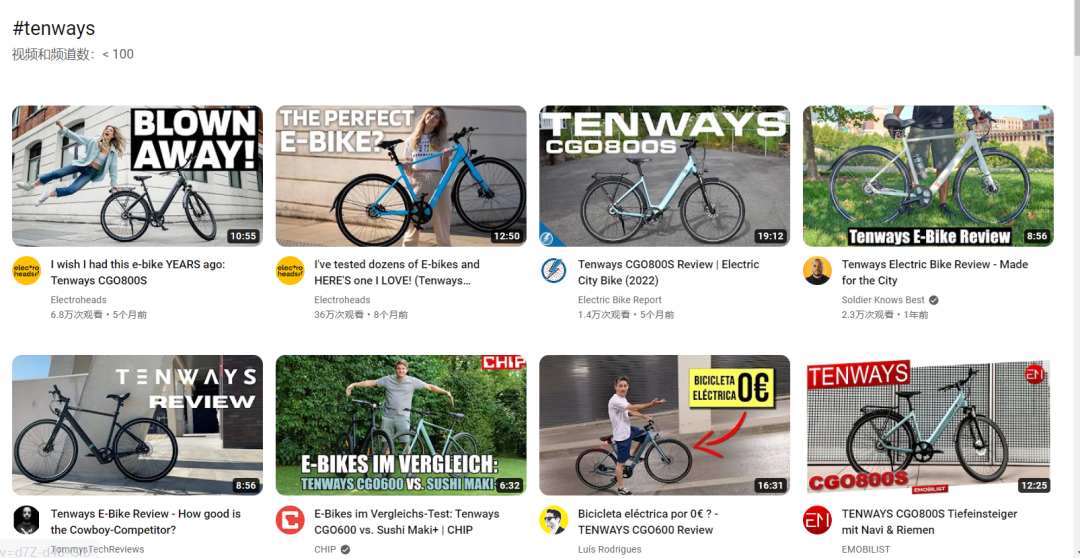The image size is (1080, 558).
Task: Open the TENWAYS CGO800S 19:12 thumbnail
Action: coord(664,176)
